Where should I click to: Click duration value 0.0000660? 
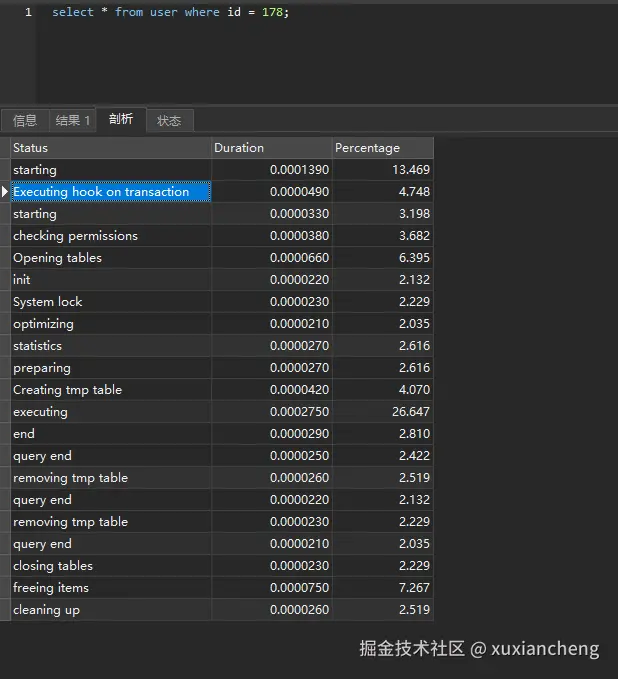pos(299,258)
